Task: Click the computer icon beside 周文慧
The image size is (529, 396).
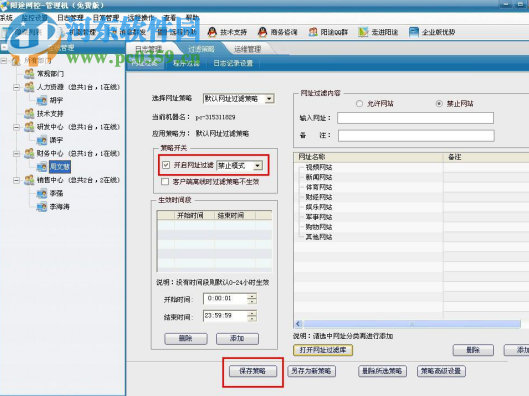Action: click(42, 167)
